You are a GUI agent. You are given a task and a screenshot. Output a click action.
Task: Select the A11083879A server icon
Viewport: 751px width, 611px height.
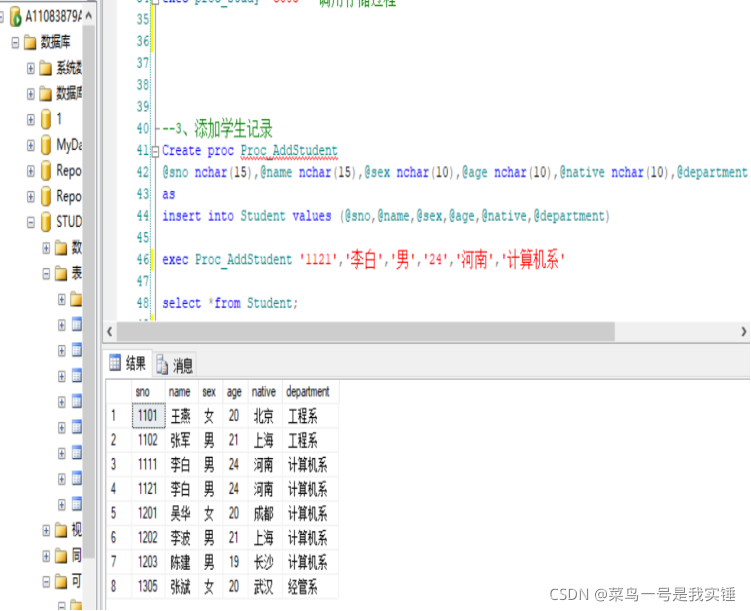point(16,17)
